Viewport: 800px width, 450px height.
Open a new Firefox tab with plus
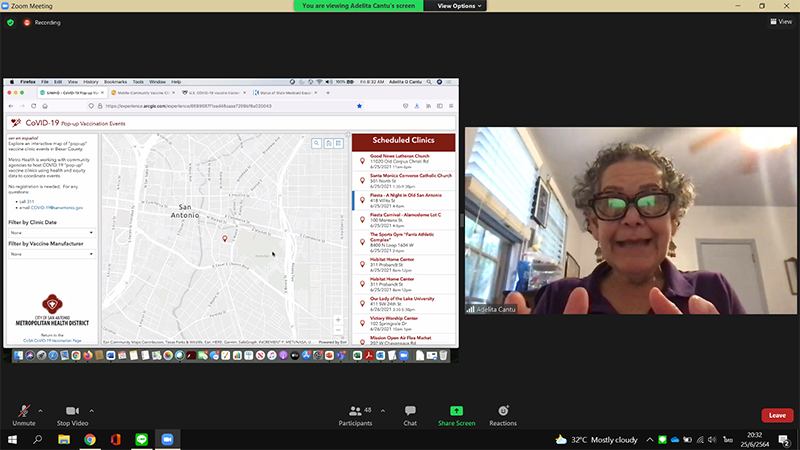pos(328,93)
